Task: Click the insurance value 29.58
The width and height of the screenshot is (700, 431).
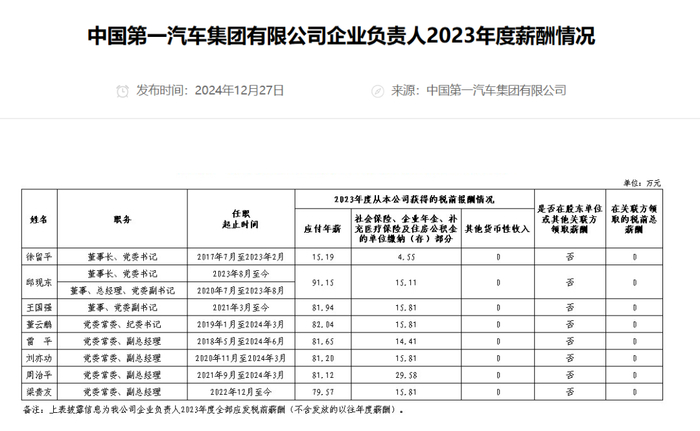Action: click(x=406, y=376)
